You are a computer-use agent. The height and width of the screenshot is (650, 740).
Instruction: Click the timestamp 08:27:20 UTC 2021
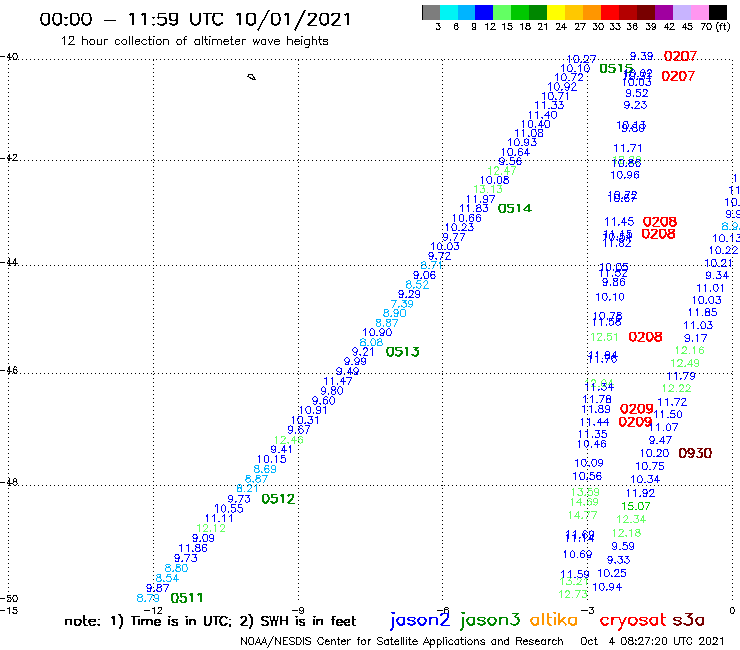click(672, 642)
